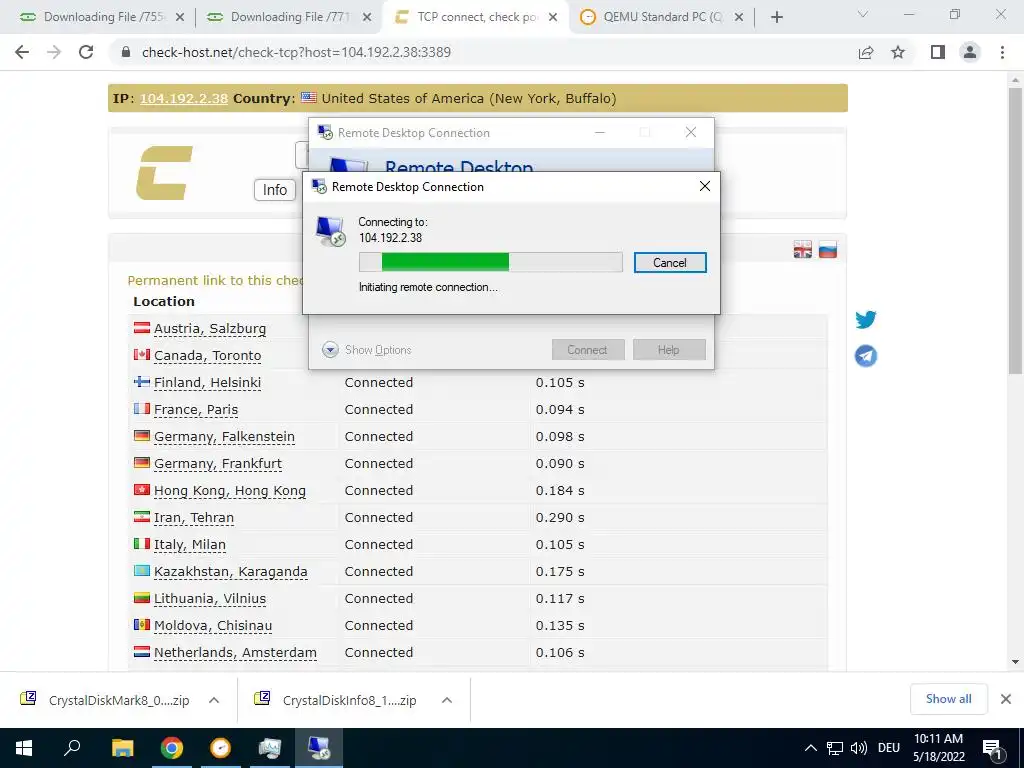Click the Germany, Frankfurt location link
Image resolution: width=1024 pixels, height=768 pixels.
[217, 464]
